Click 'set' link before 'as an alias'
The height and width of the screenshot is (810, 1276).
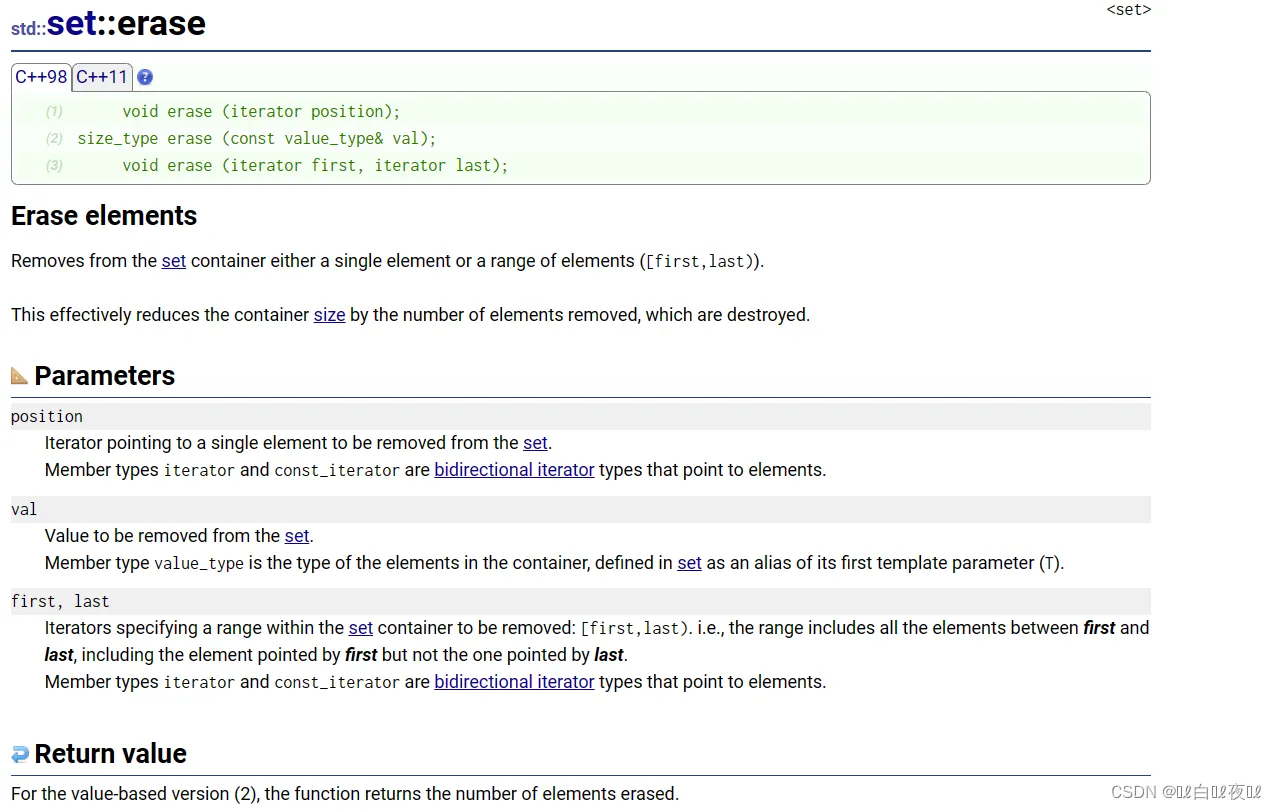pyautogui.click(x=689, y=563)
